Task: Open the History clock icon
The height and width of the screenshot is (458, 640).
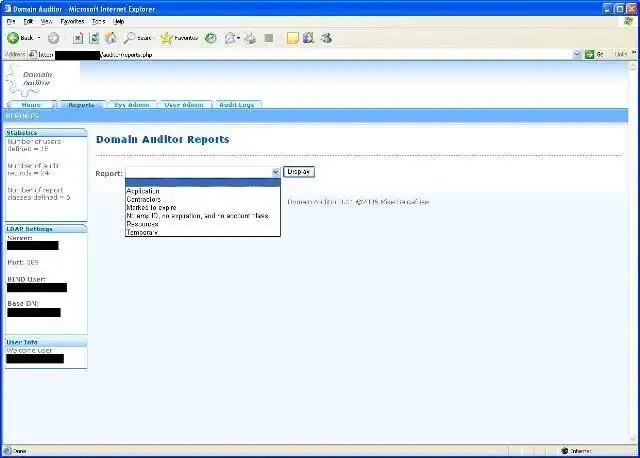Action: click(211, 38)
